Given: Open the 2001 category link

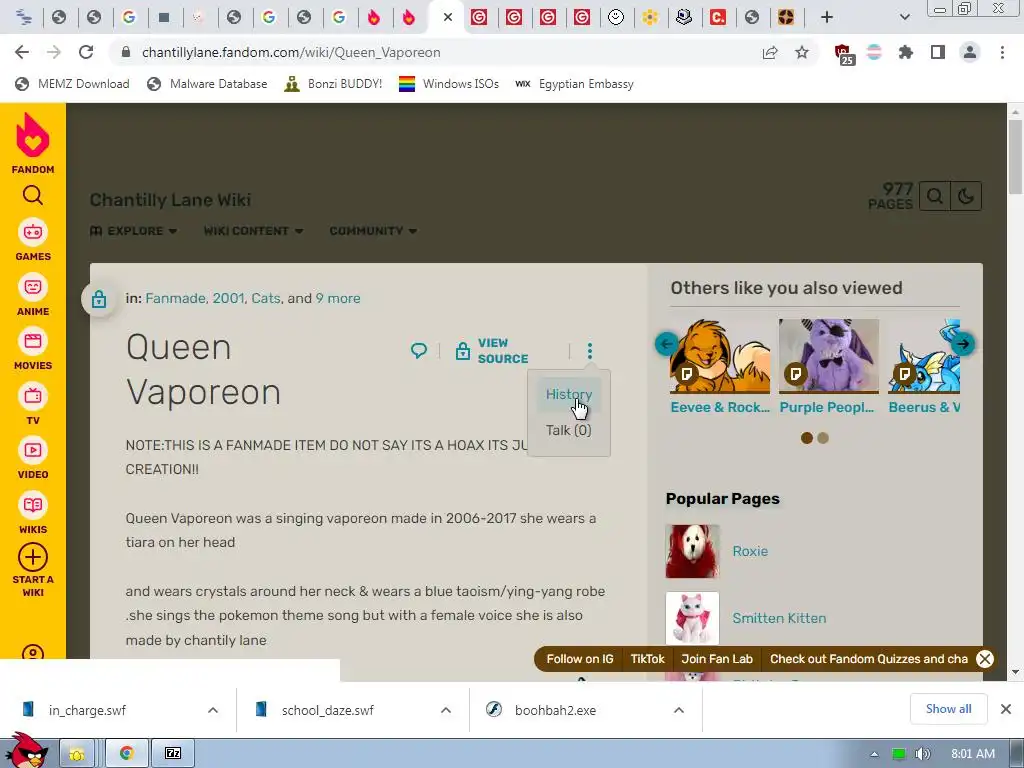Looking at the screenshot, I should click(229, 298).
